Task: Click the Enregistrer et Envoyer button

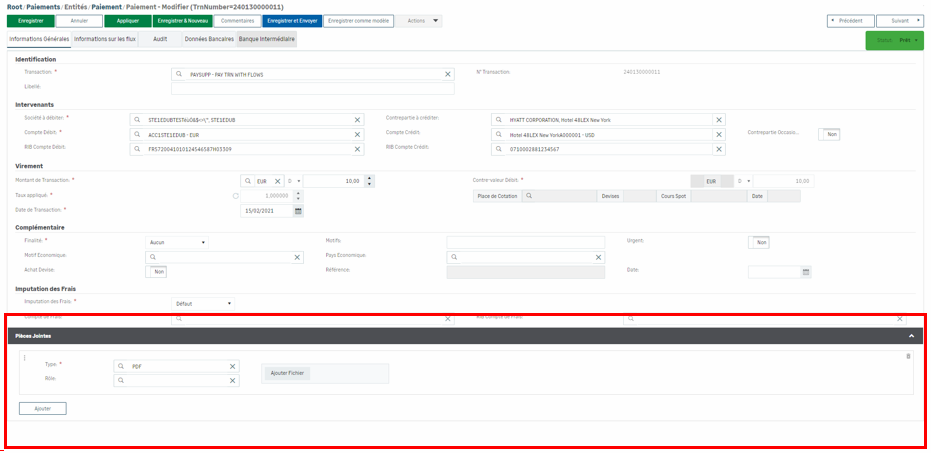Action: (291, 21)
